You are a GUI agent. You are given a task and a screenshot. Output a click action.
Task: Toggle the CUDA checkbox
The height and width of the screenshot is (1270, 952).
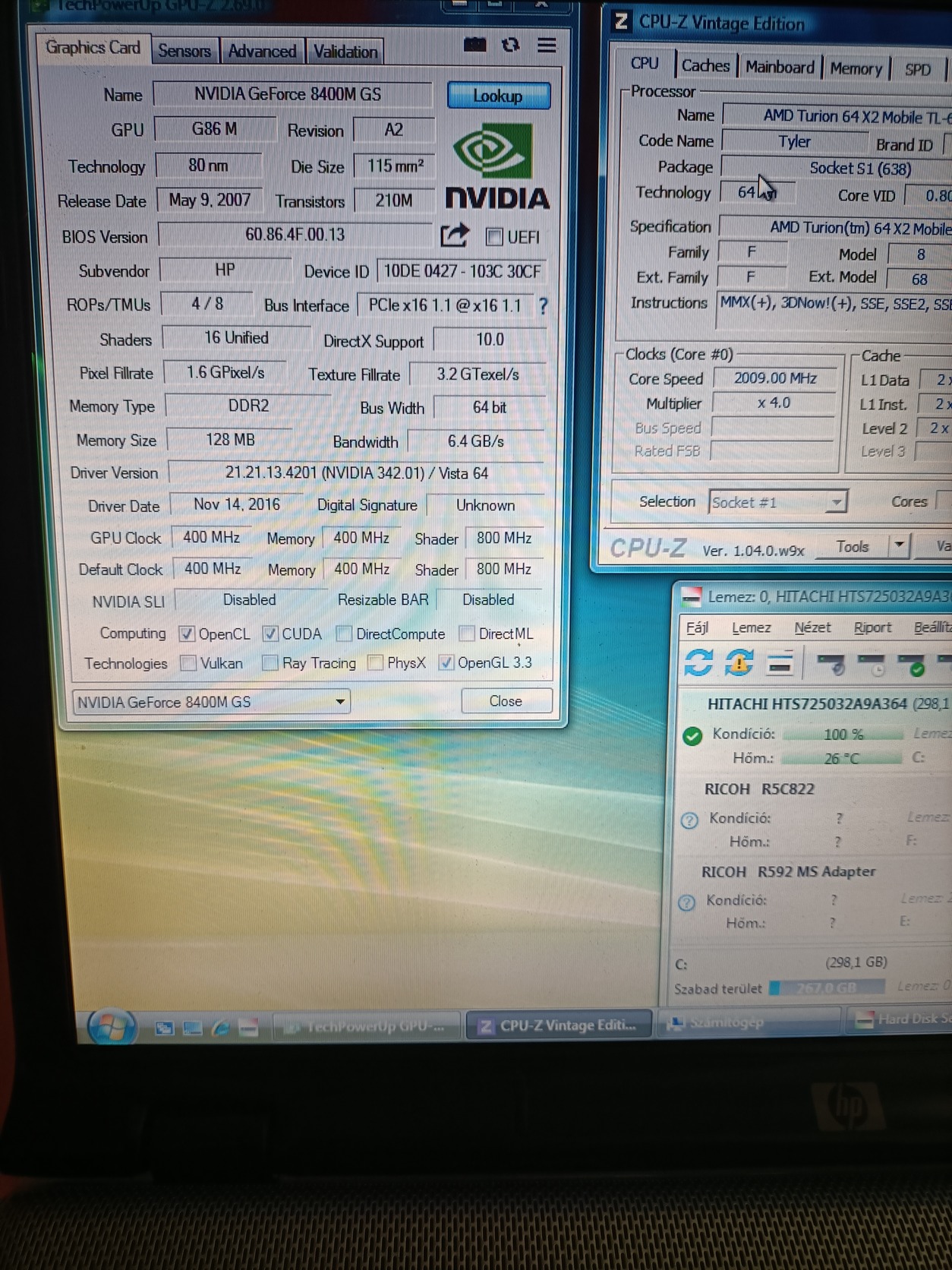pyautogui.click(x=270, y=633)
